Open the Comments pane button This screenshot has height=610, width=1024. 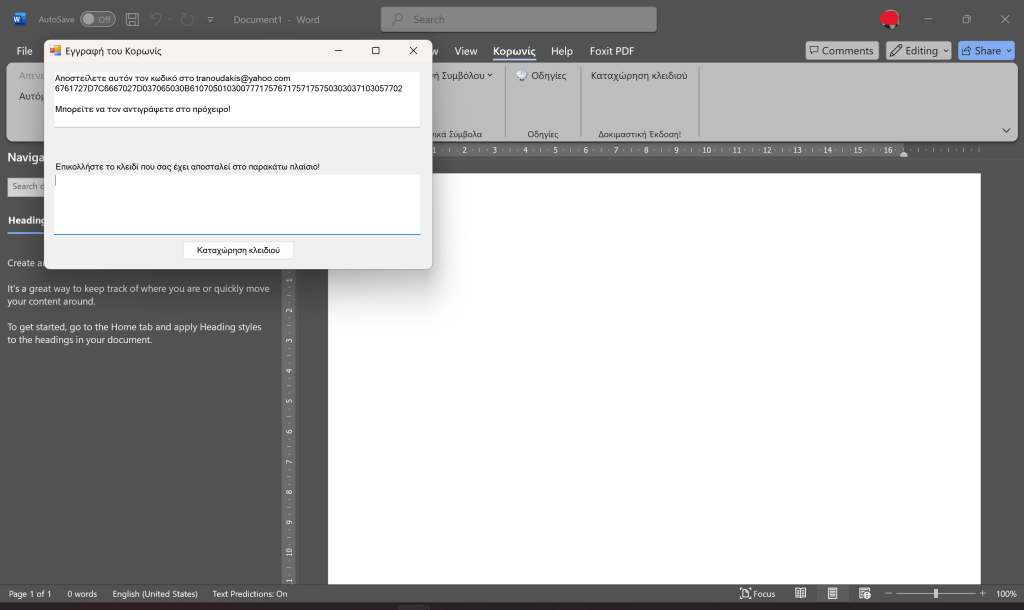(x=840, y=51)
